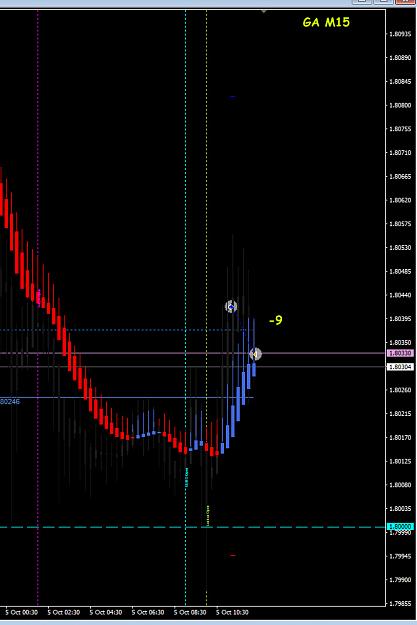Image resolution: width=417 pixels, height=625 pixels.
Task: Click the 1.79855 price scale value
Action: click(x=400, y=603)
